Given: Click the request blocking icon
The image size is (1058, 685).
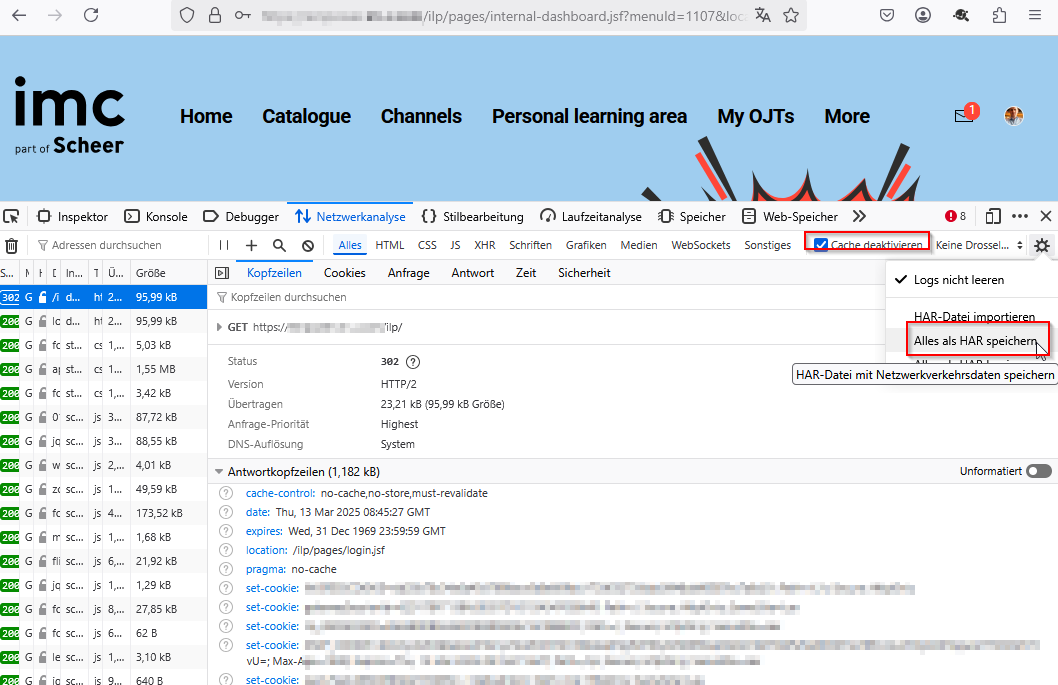Looking at the screenshot, I should click(307, 245).
